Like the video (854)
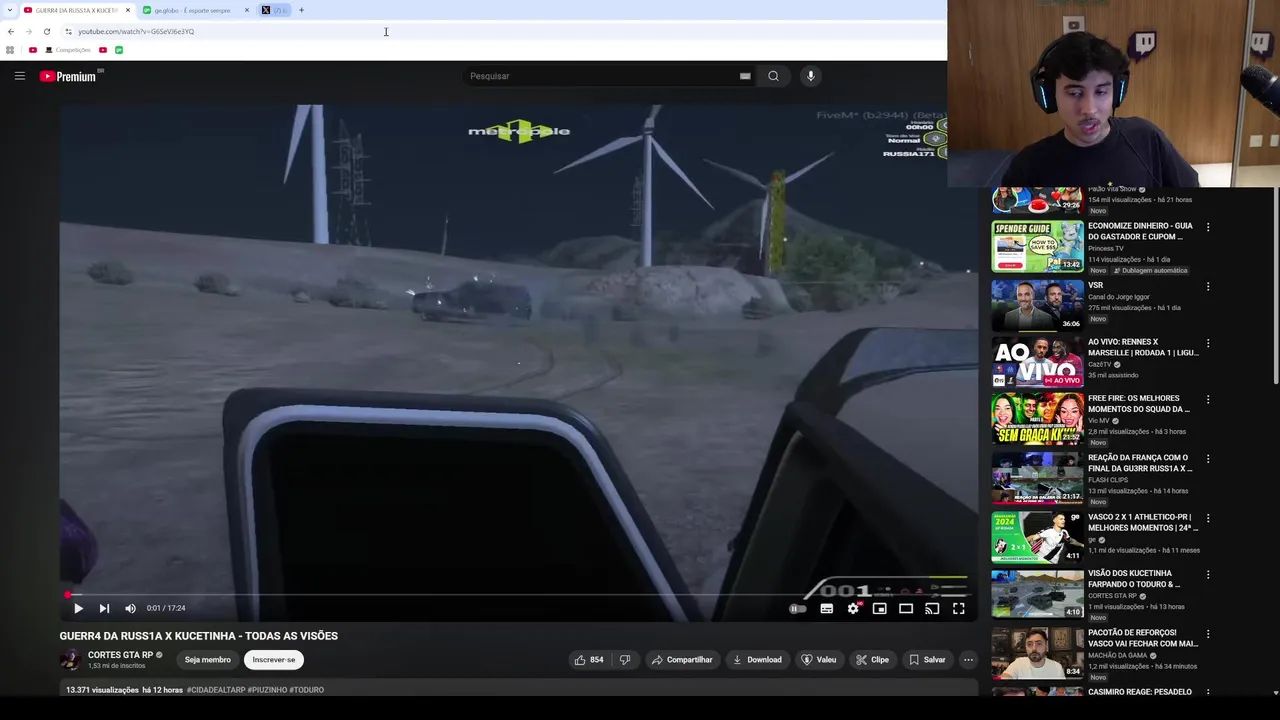This screenshot has height=720, width=1280. point(588,660)
